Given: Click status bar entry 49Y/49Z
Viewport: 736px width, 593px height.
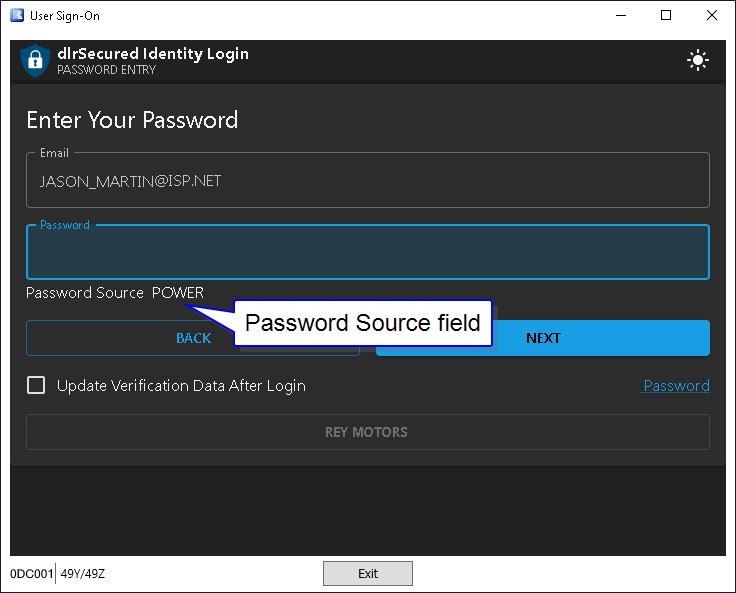Looking at the screenshot, I should (83, 573).
